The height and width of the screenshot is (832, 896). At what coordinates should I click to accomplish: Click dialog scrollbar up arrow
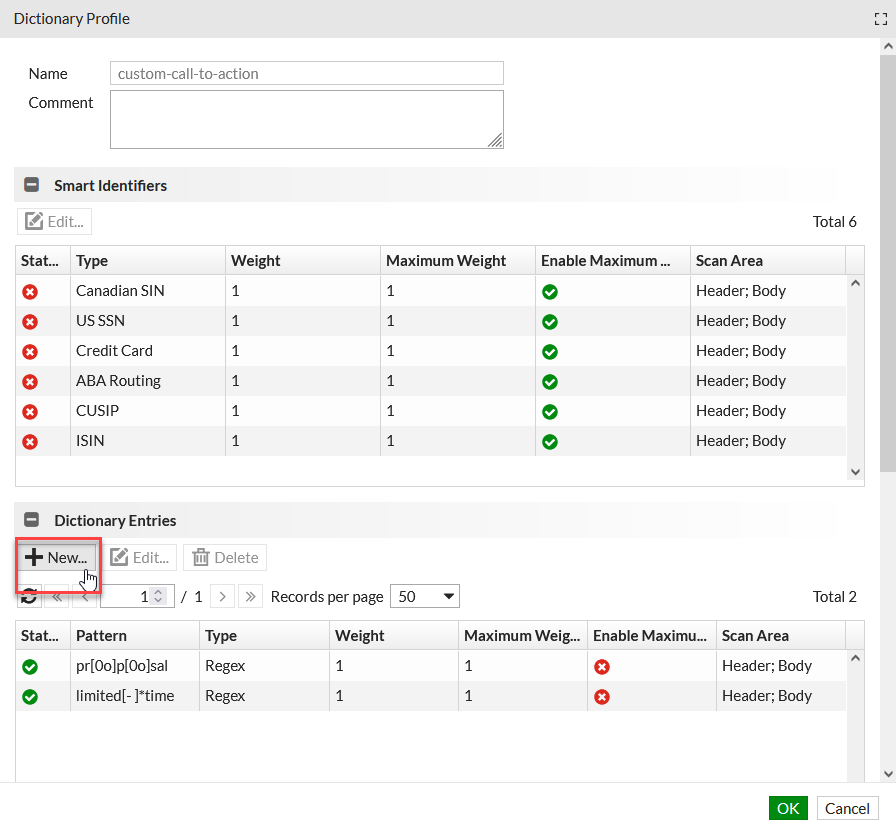tap(888, 47)
